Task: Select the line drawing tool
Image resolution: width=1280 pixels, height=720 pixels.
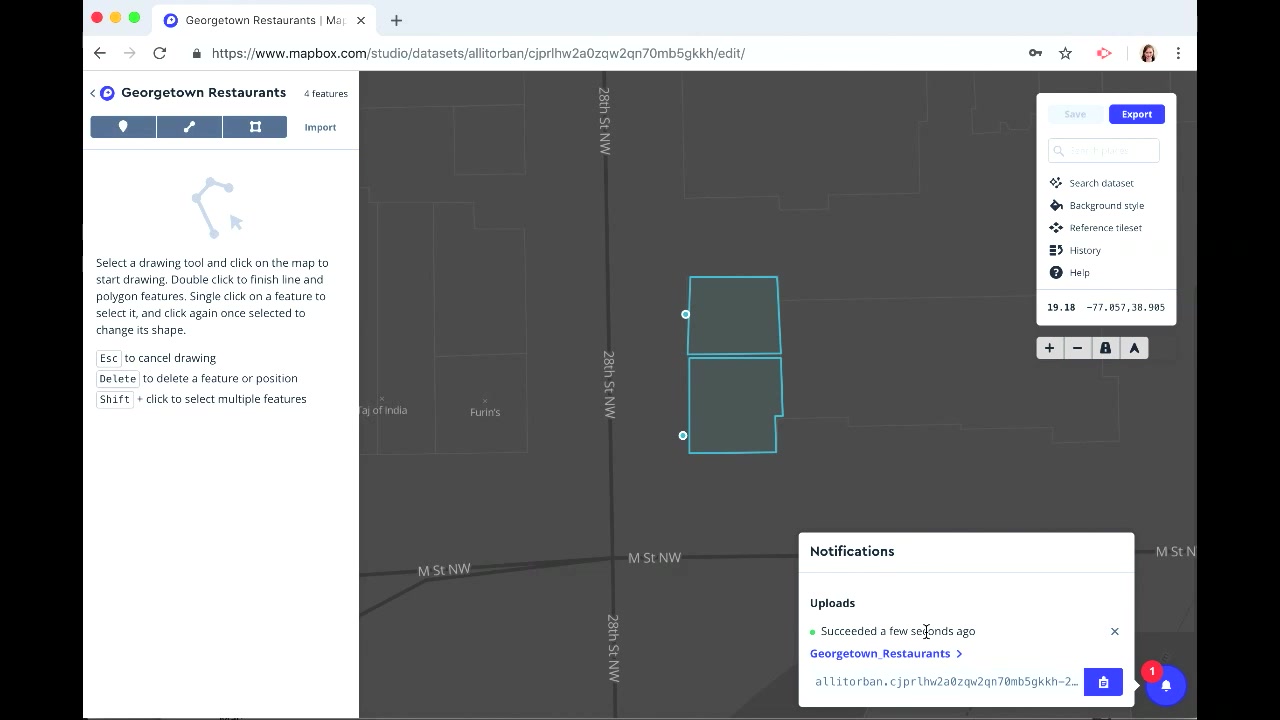Action: [188, 126]
